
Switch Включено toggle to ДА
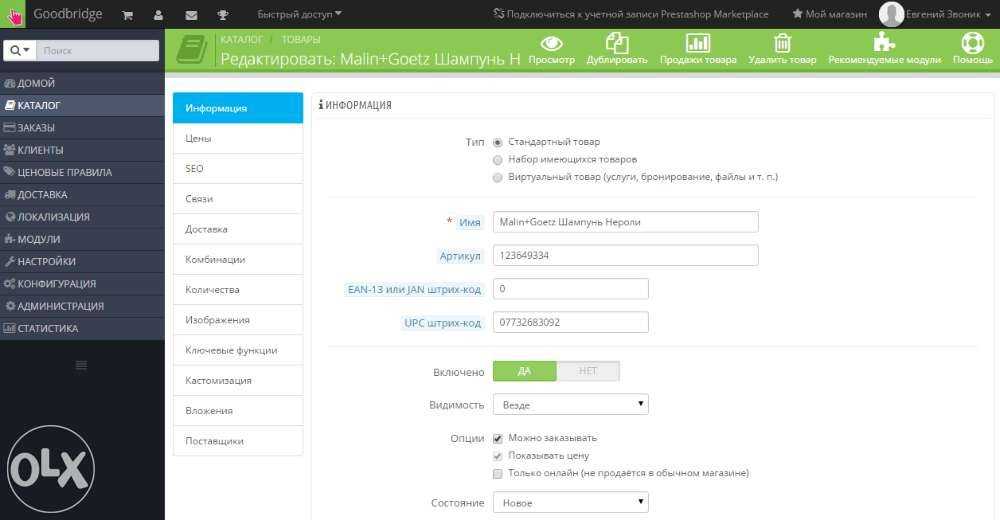(x=524, y=371)
